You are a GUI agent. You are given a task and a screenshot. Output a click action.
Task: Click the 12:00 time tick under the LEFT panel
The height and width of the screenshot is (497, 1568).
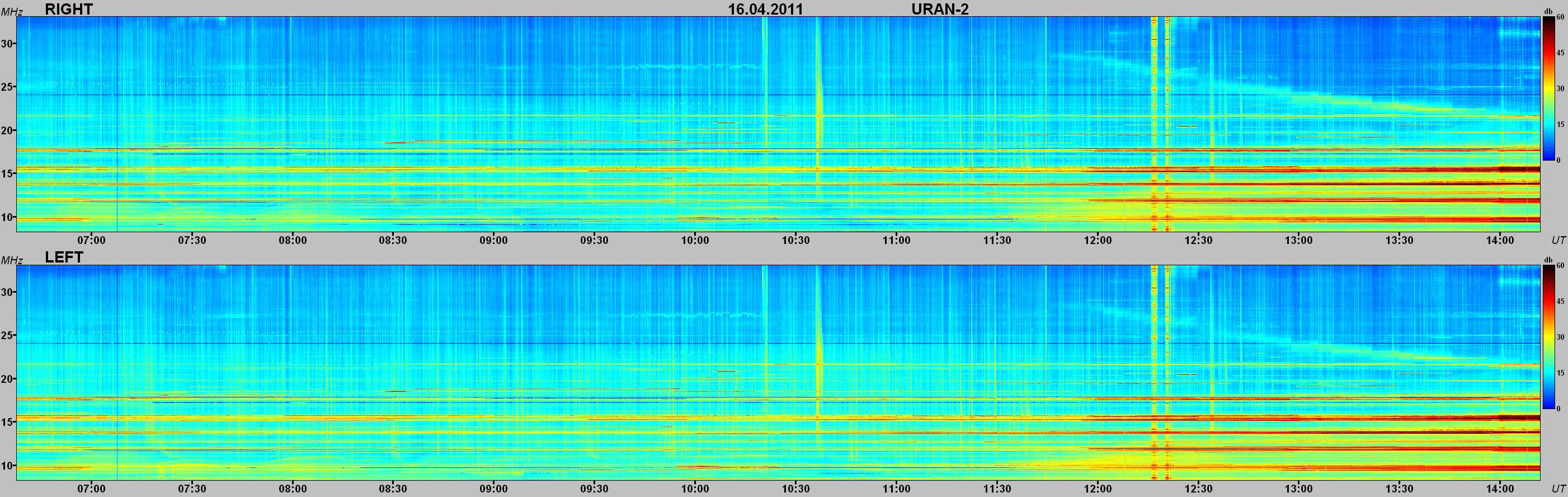[1098, 489]
